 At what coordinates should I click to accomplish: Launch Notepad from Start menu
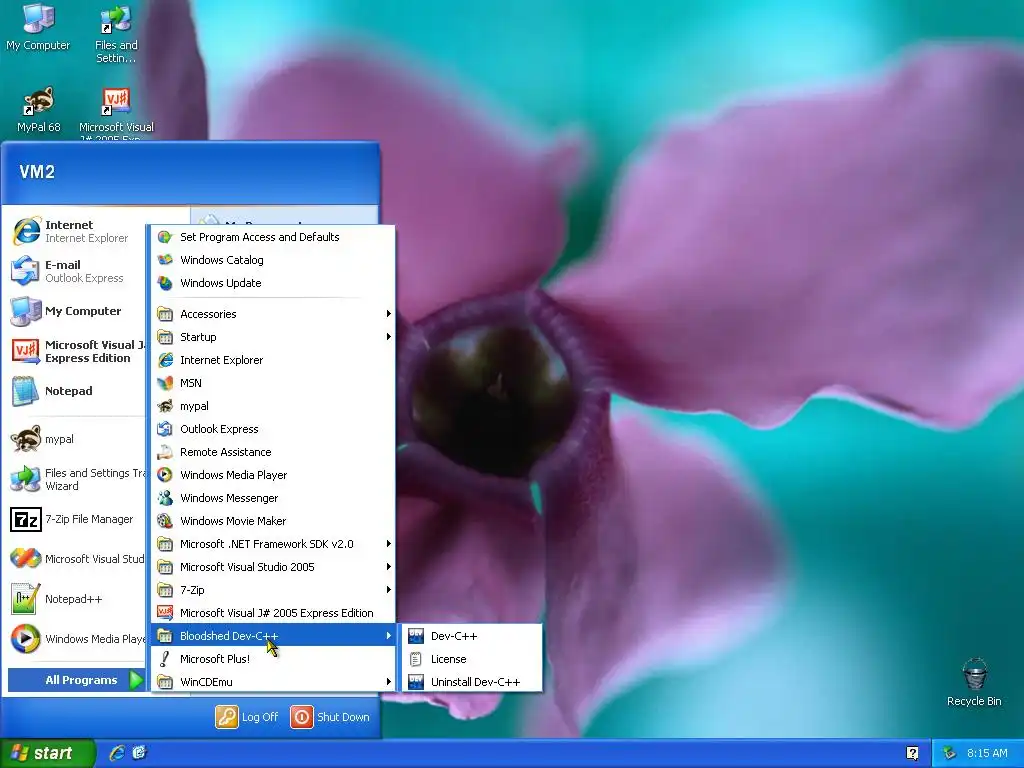click(x=77, y=391)
